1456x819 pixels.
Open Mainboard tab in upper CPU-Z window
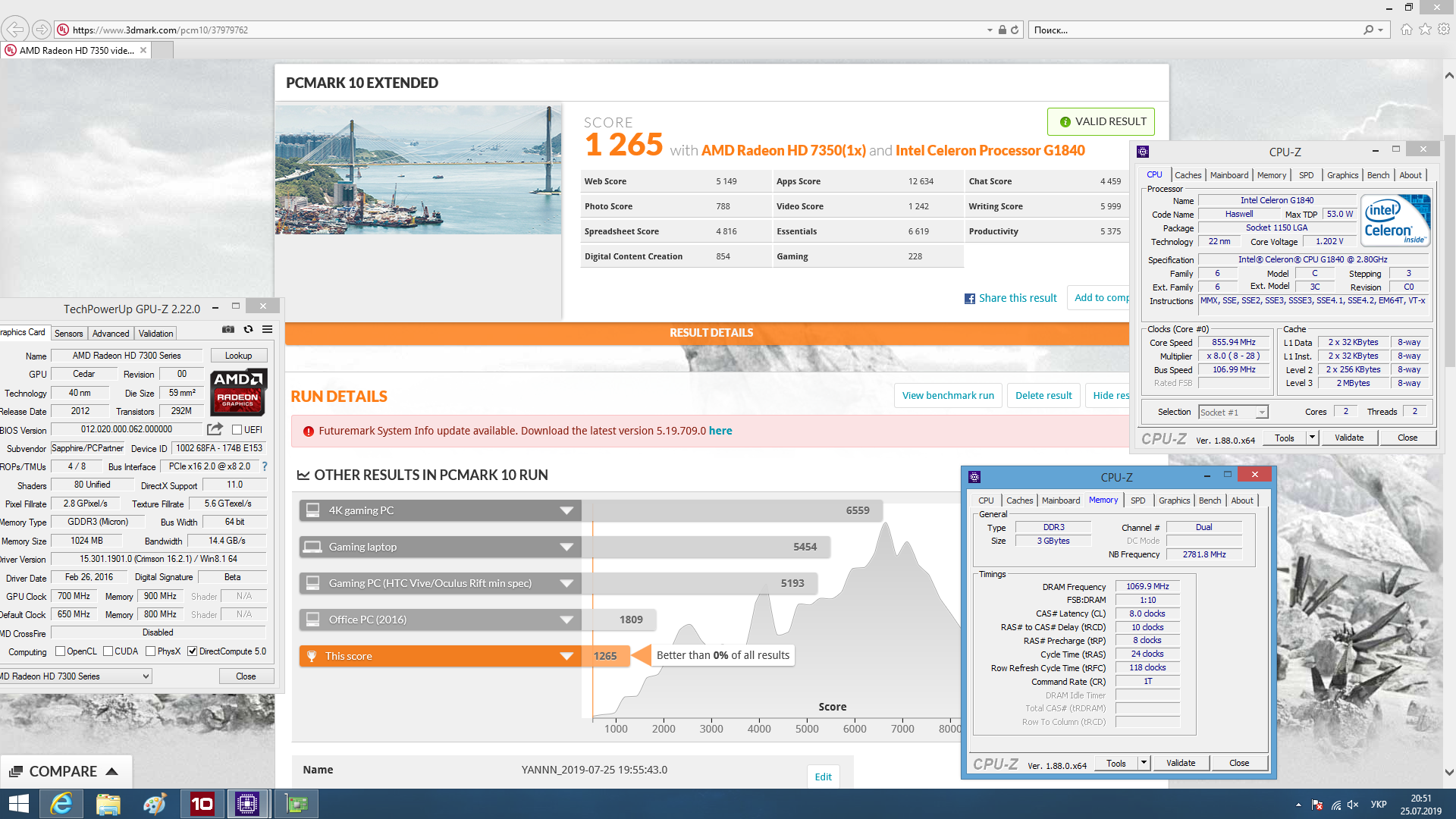point(1228,175)
